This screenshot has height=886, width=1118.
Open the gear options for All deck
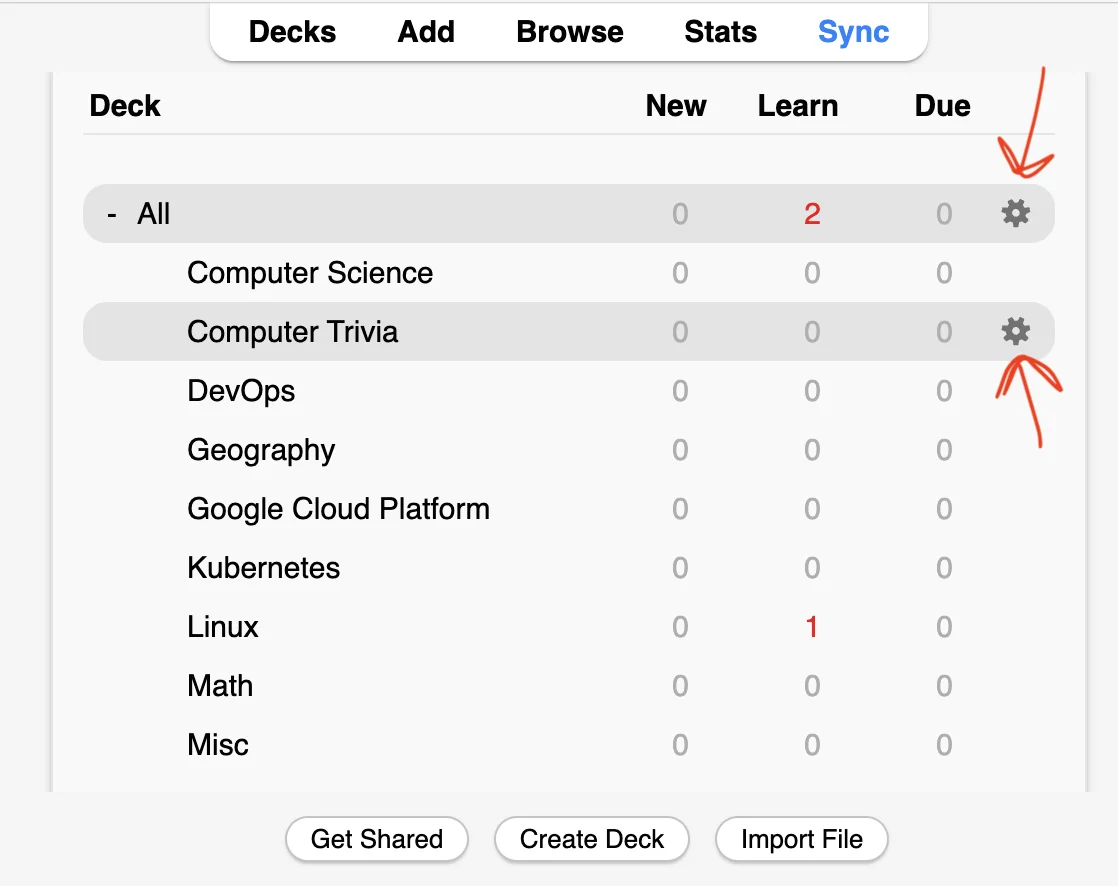[1015, 213]
